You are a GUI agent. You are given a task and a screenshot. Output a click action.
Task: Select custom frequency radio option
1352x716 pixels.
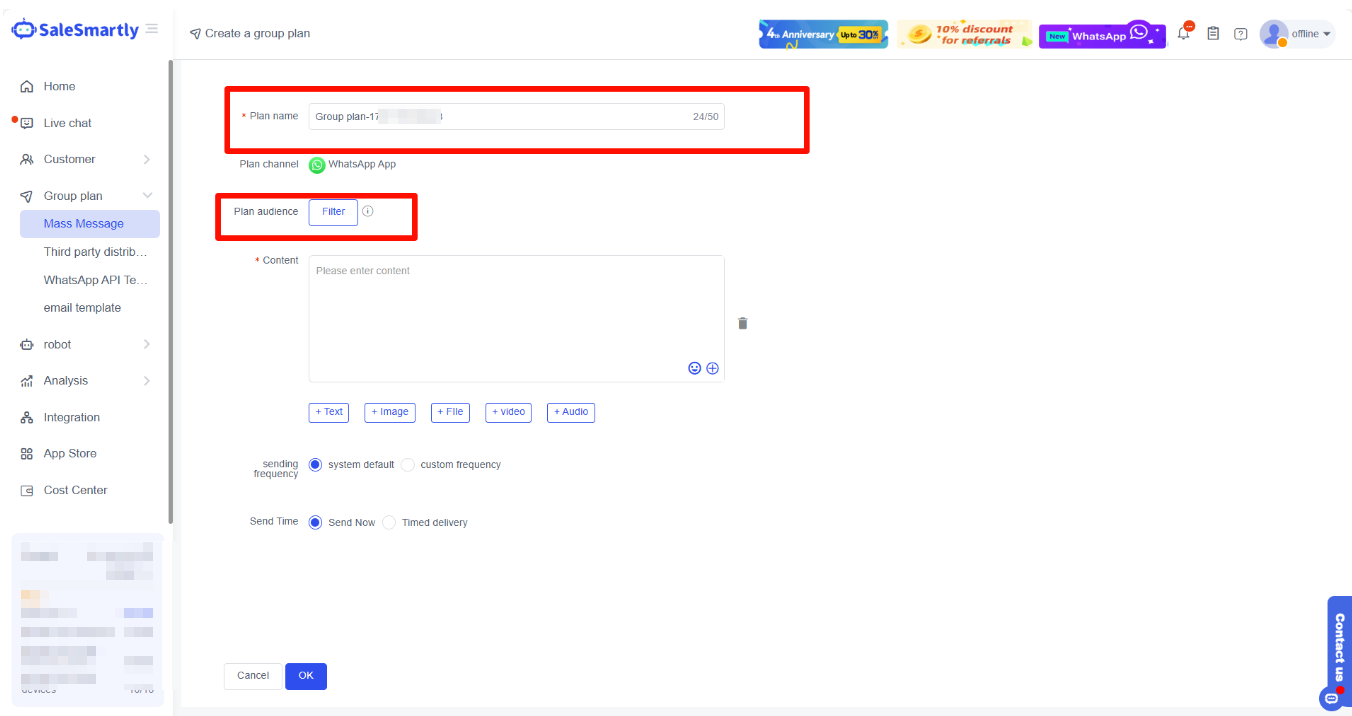(408, 465)
